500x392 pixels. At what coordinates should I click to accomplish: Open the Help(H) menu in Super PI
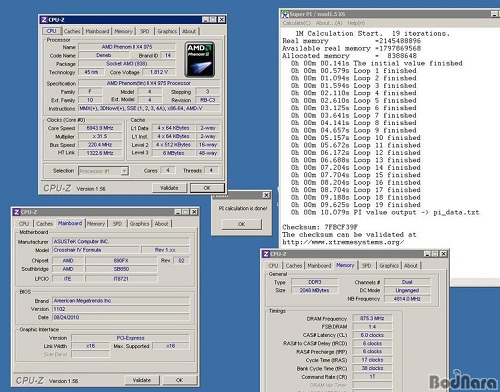(356, 23)
